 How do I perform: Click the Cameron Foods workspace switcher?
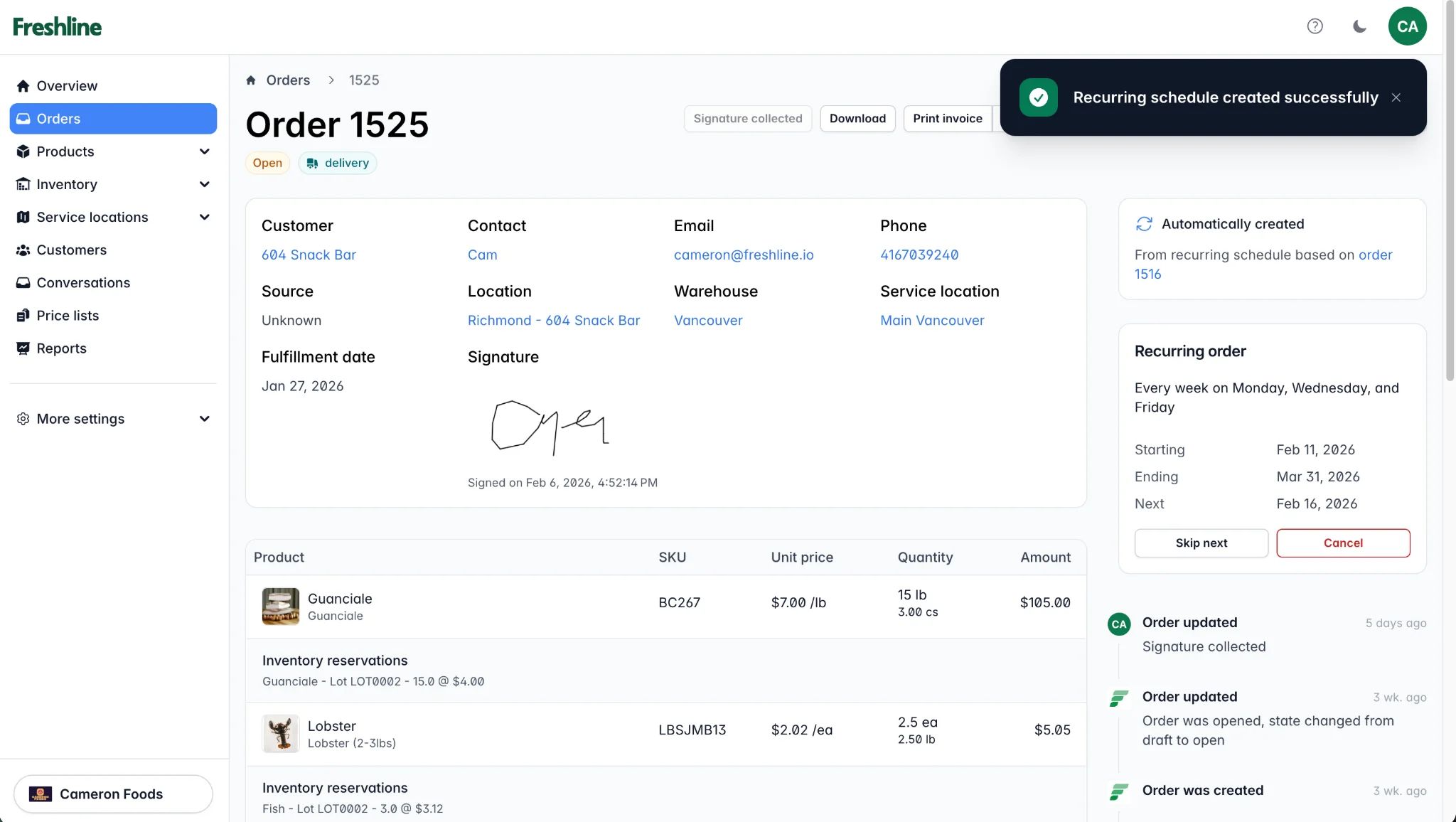[112, 794]
